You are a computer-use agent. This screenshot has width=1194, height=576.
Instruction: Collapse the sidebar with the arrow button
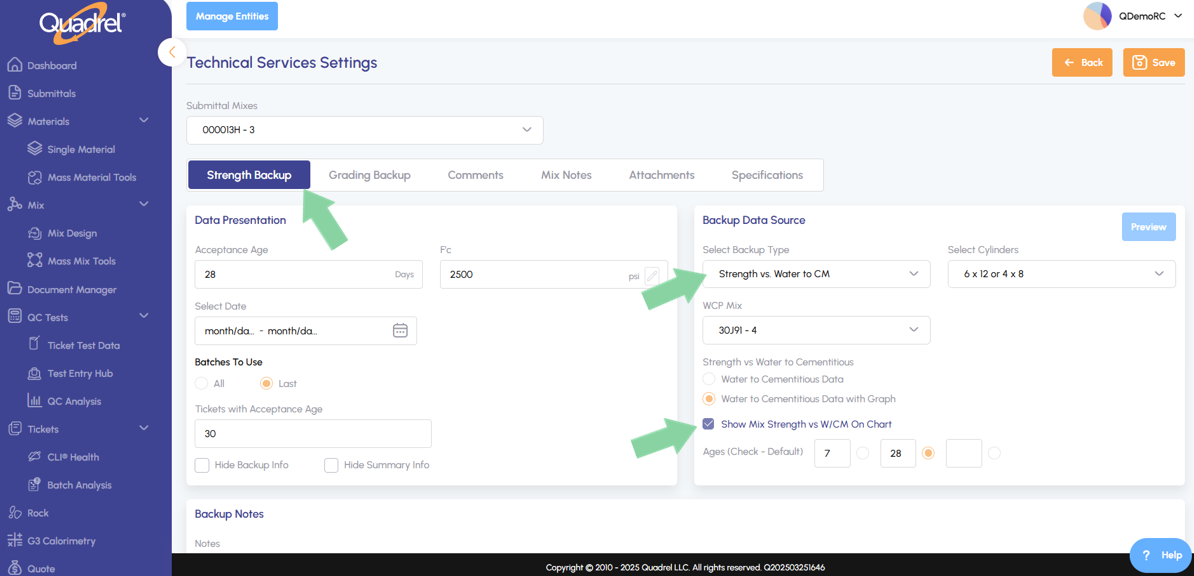coord(172,52)
